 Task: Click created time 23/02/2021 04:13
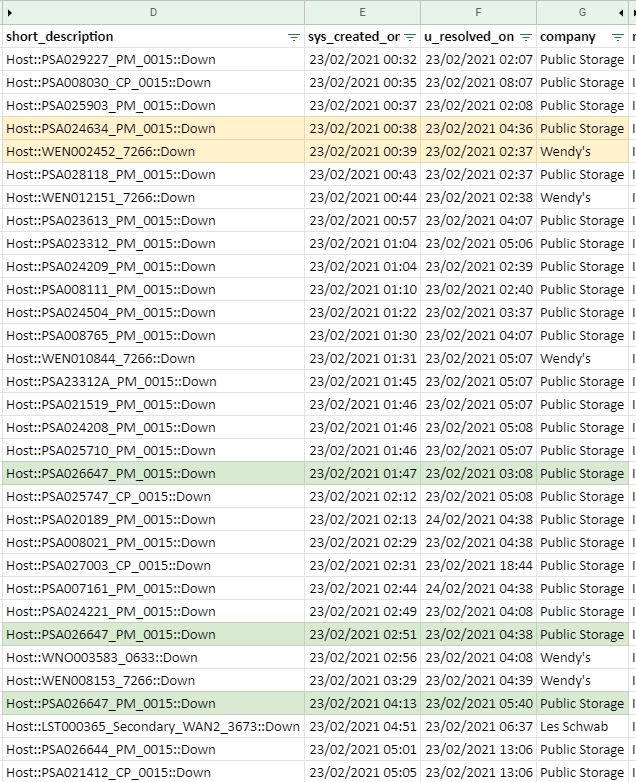pyautogui.click(x=363, y=703)
